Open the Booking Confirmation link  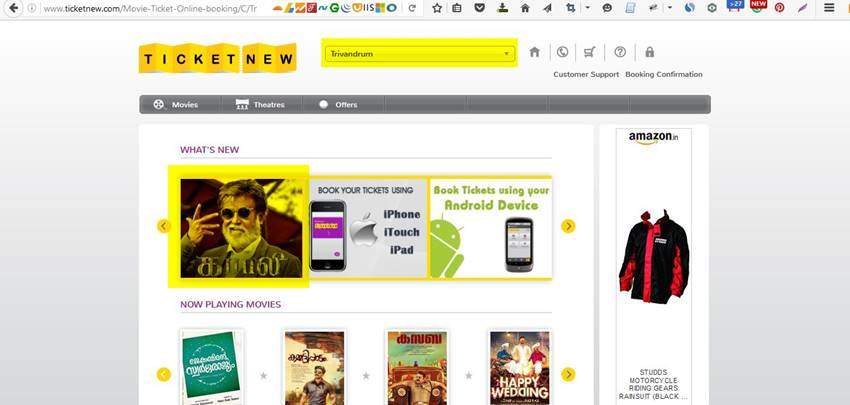pyautogui.click(x=664, y=74)
